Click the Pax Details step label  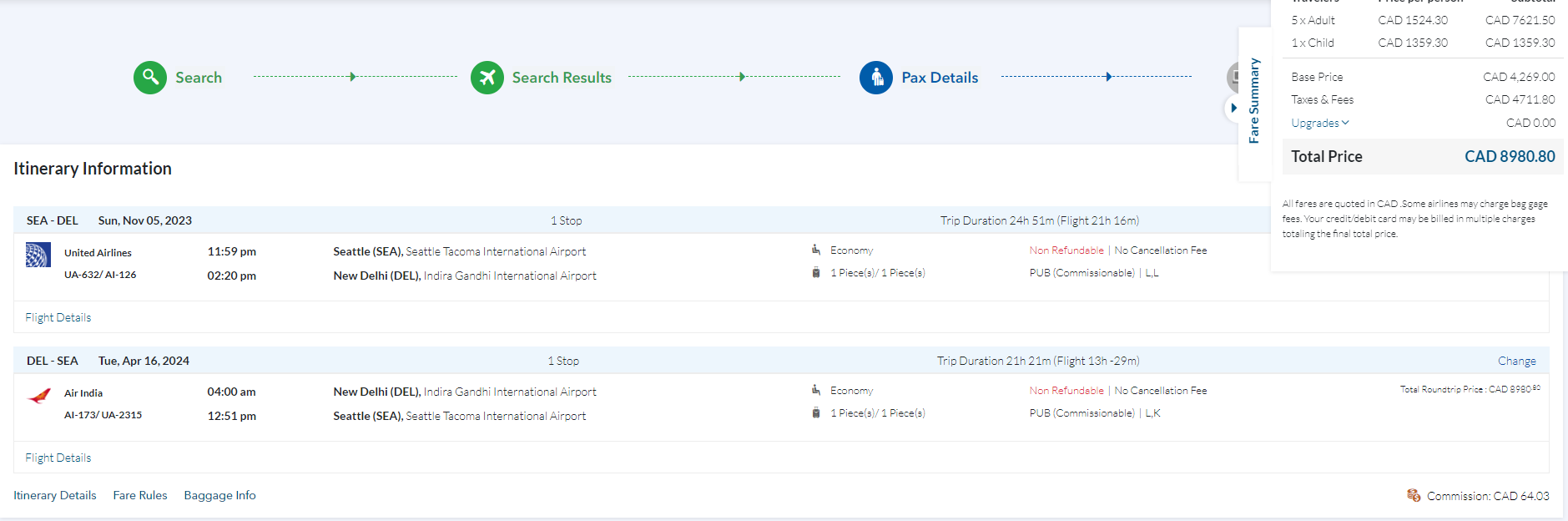pos(940,78)
